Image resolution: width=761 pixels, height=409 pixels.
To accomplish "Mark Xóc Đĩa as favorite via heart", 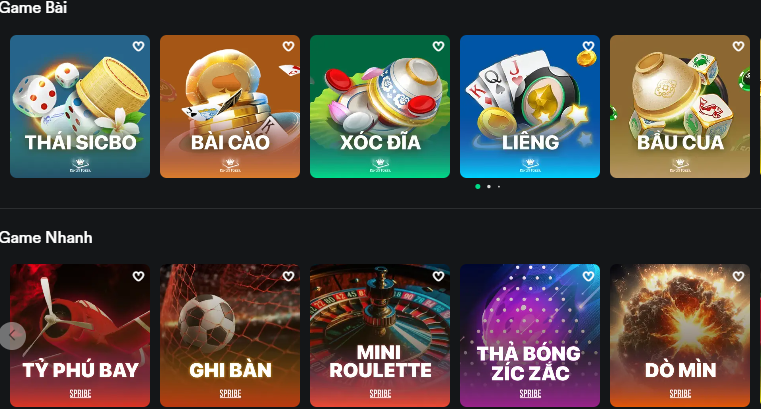I will click(x=438, y=46).
